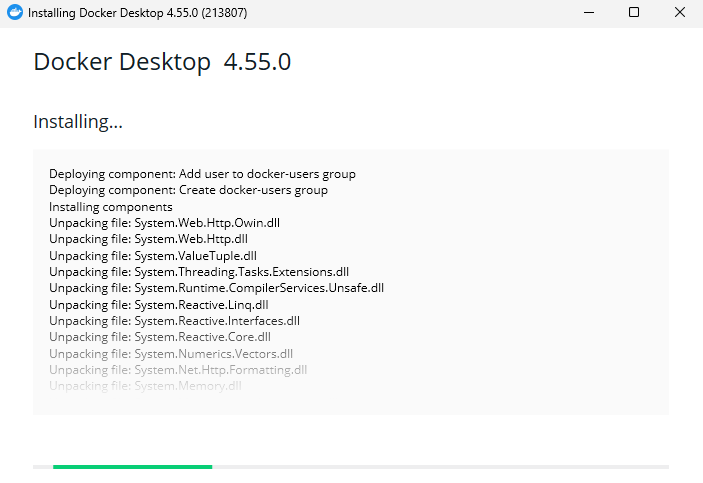703x483 pixels.
Task: Maximize the Docker installer window
Action: pyautogui.click(x=634, y=13)
